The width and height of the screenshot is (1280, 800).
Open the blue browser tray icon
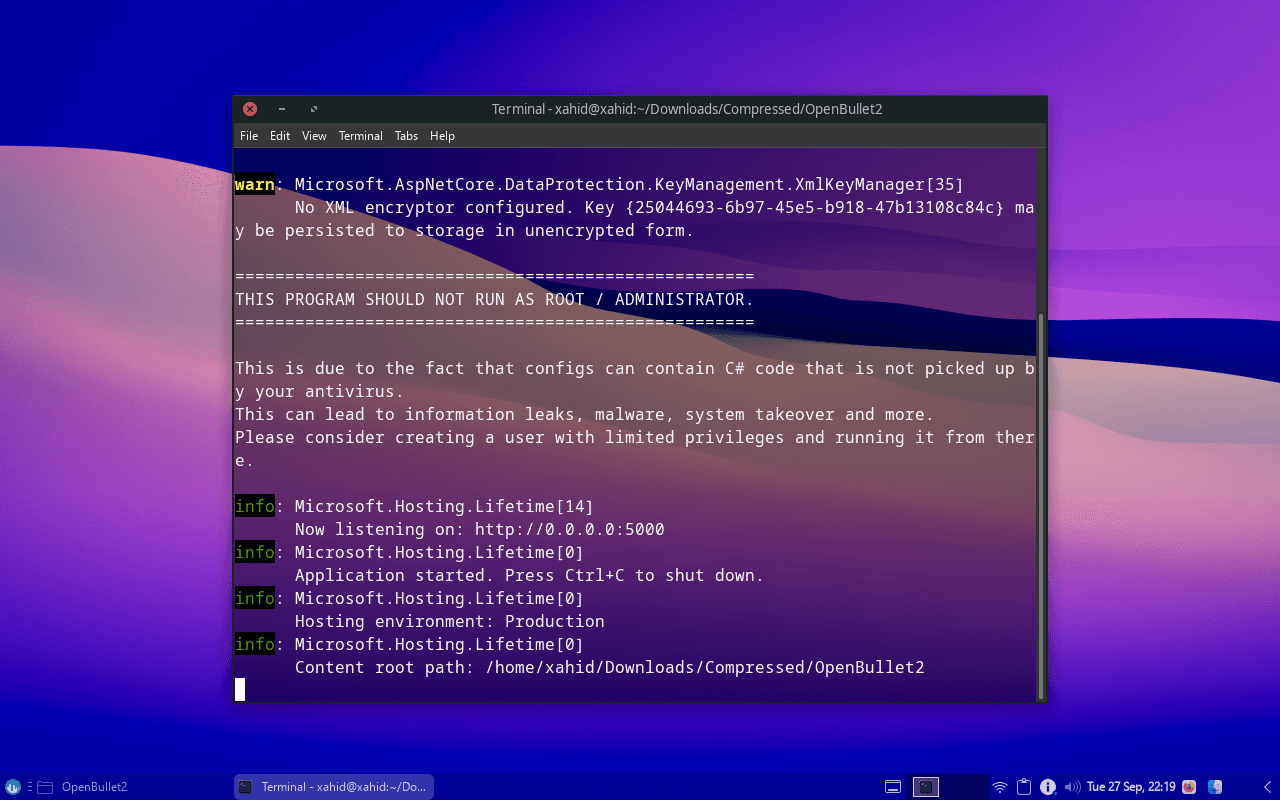point(1216,787)
